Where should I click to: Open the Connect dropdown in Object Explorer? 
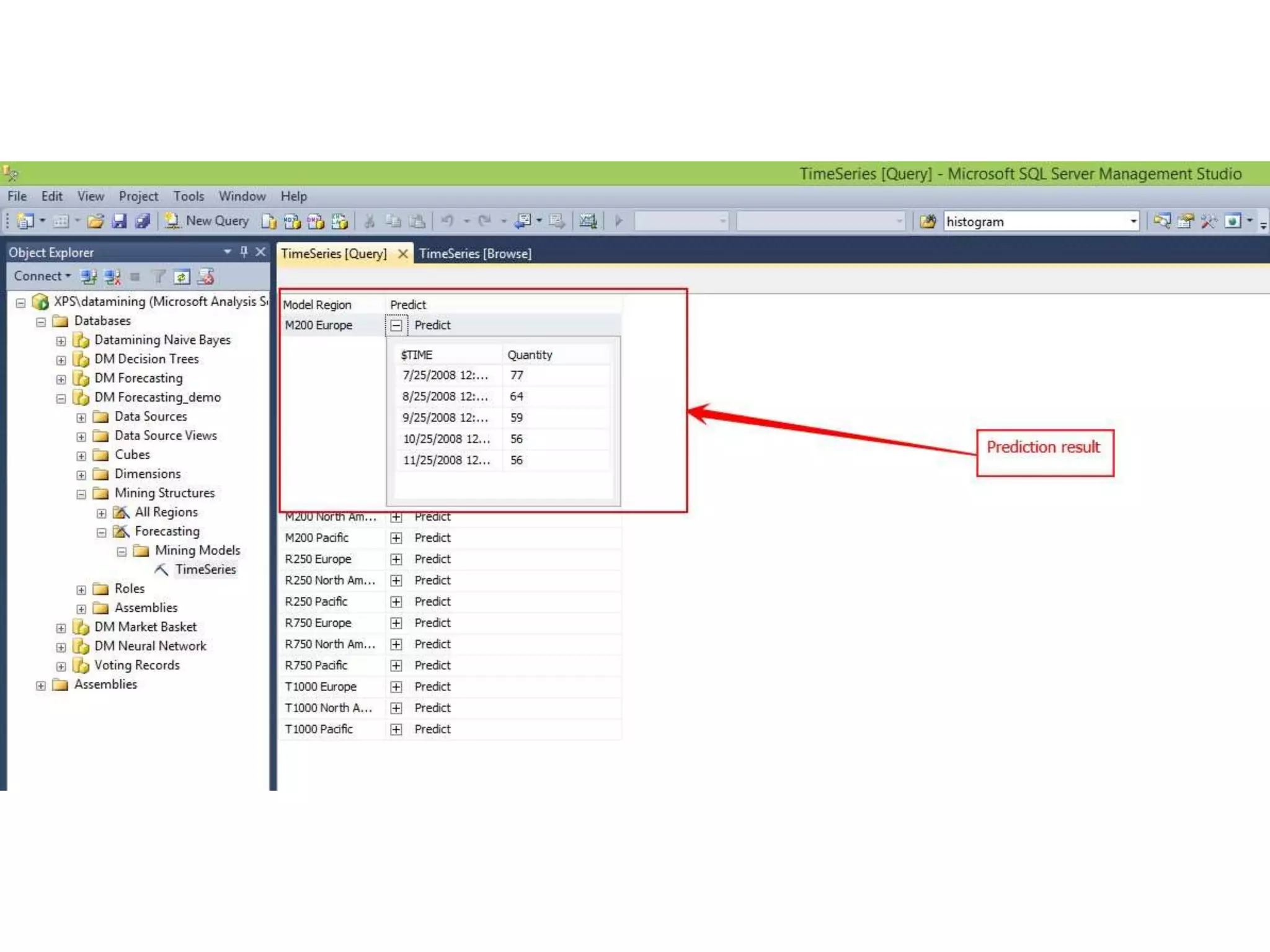42,276
